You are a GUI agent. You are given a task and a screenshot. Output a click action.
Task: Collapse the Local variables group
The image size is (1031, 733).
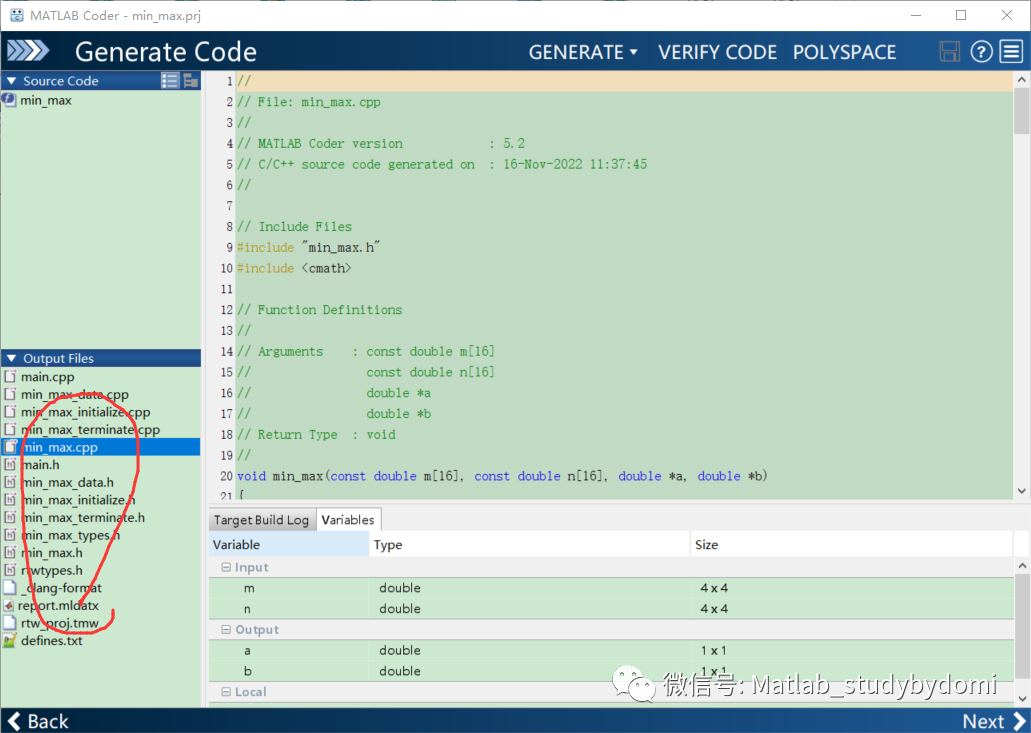click(x=226, y=692)
